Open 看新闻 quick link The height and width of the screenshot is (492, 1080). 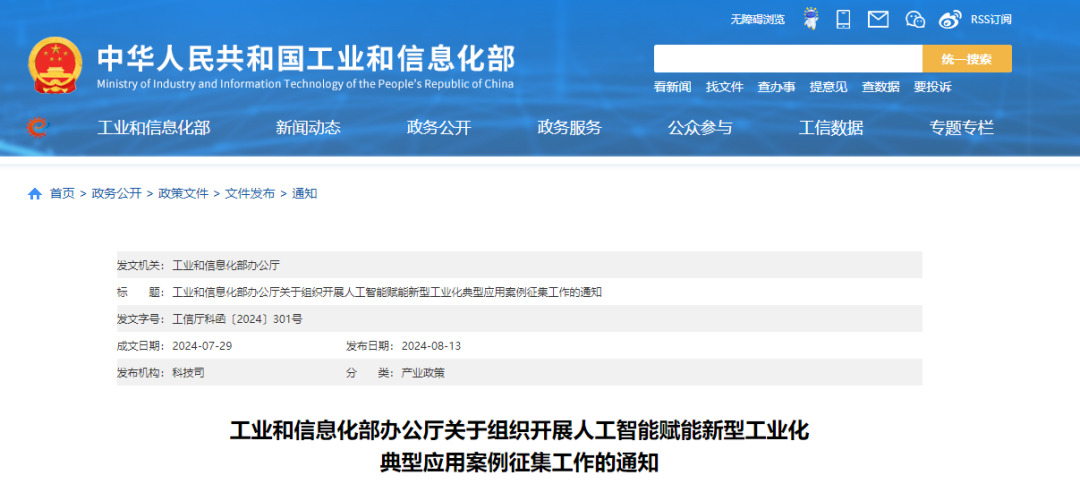[672, 87]
